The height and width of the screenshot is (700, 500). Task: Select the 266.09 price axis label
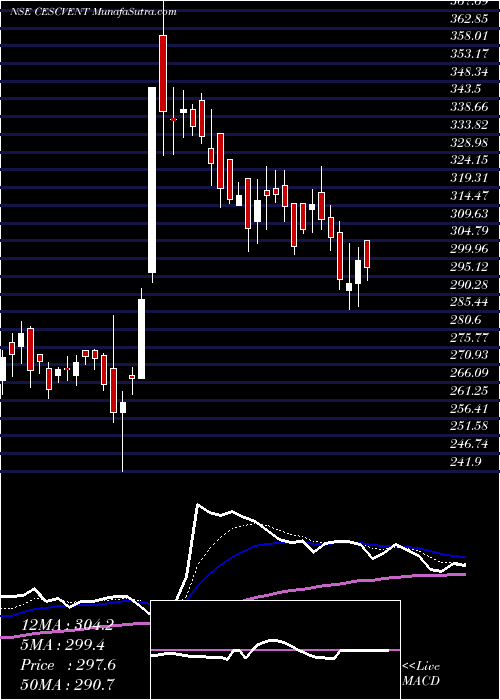pyautogui.click(x=470, y=373)
